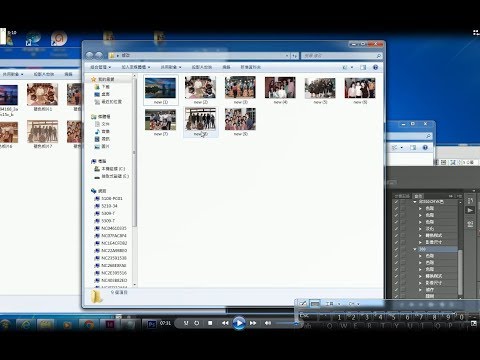Open Photoshop from the taskbar
The image size is (480, 360).
(x=152, y=324)
